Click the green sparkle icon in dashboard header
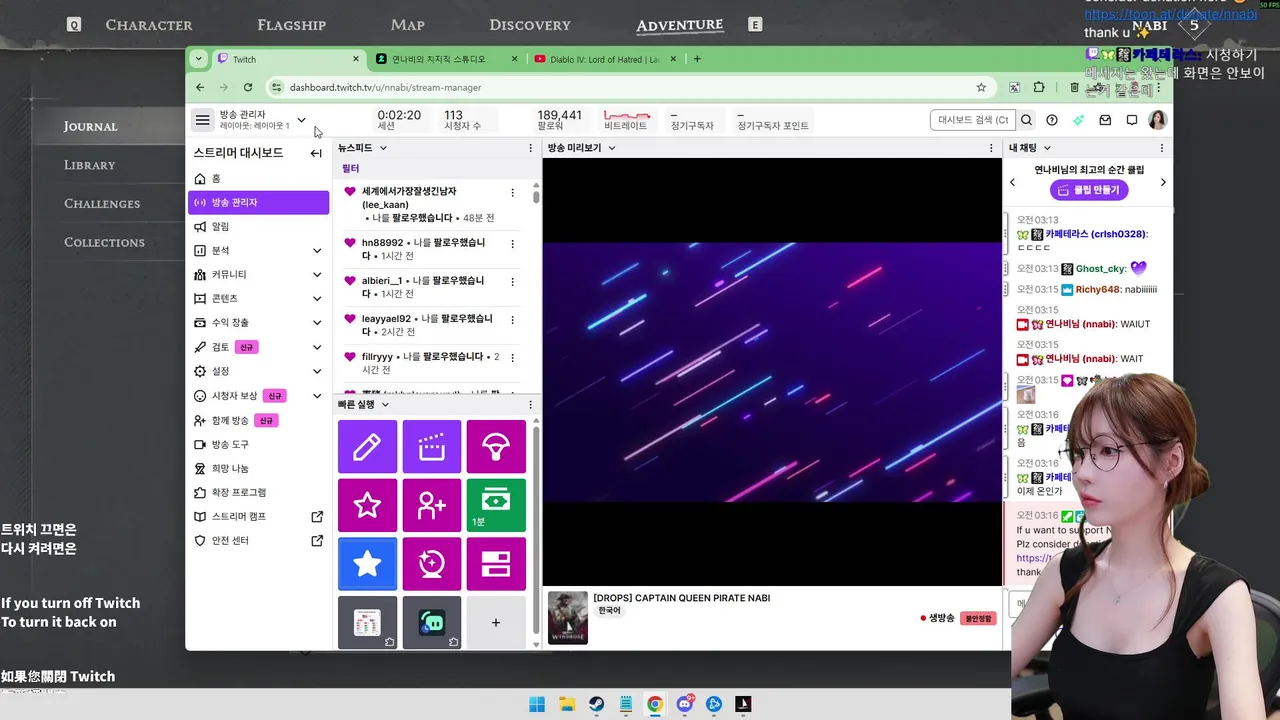Viewport: 1280px width, 720px height. [x=1078, y=120]
